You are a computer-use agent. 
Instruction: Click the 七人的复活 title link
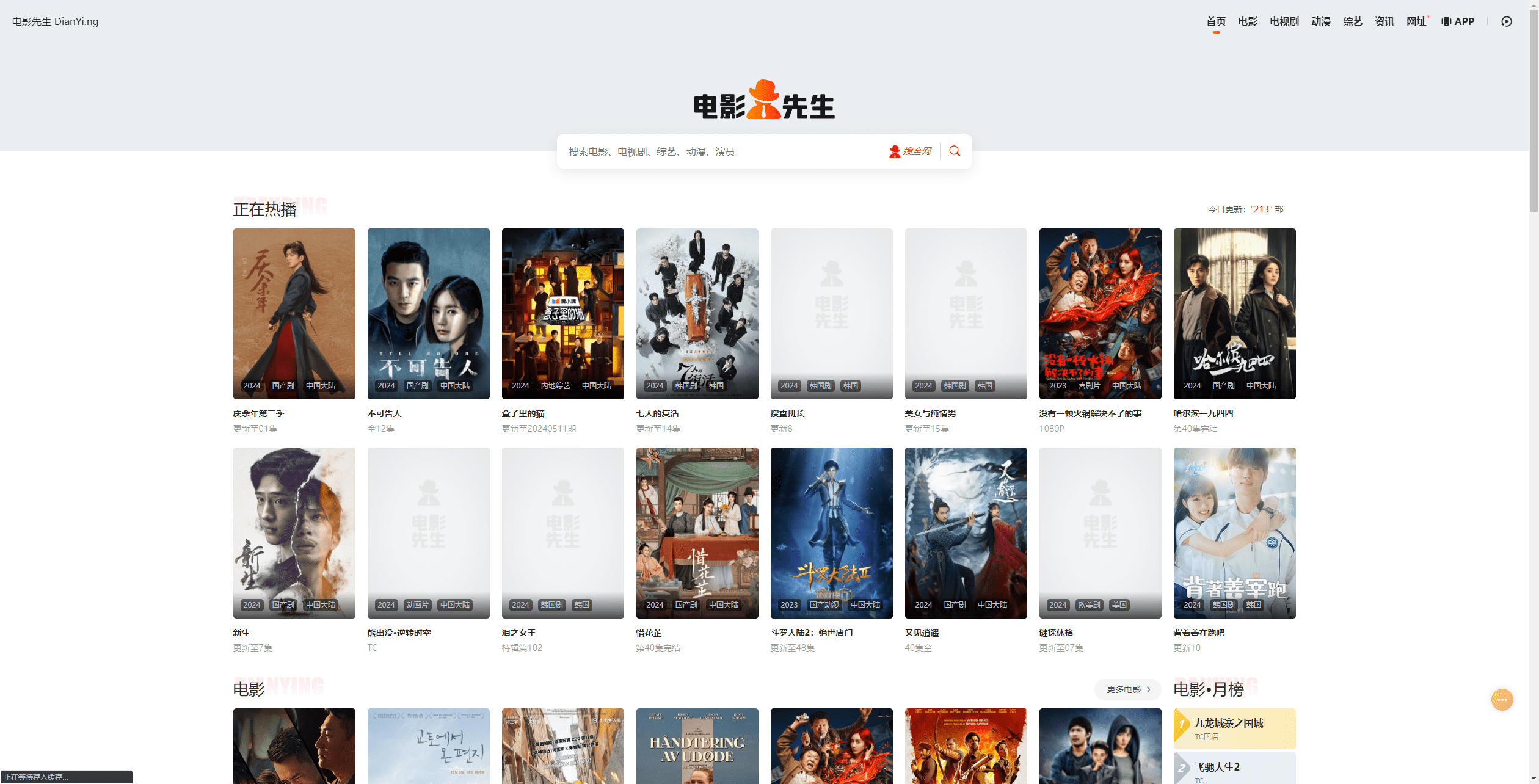pyautogui.click(x=657, y=413)
